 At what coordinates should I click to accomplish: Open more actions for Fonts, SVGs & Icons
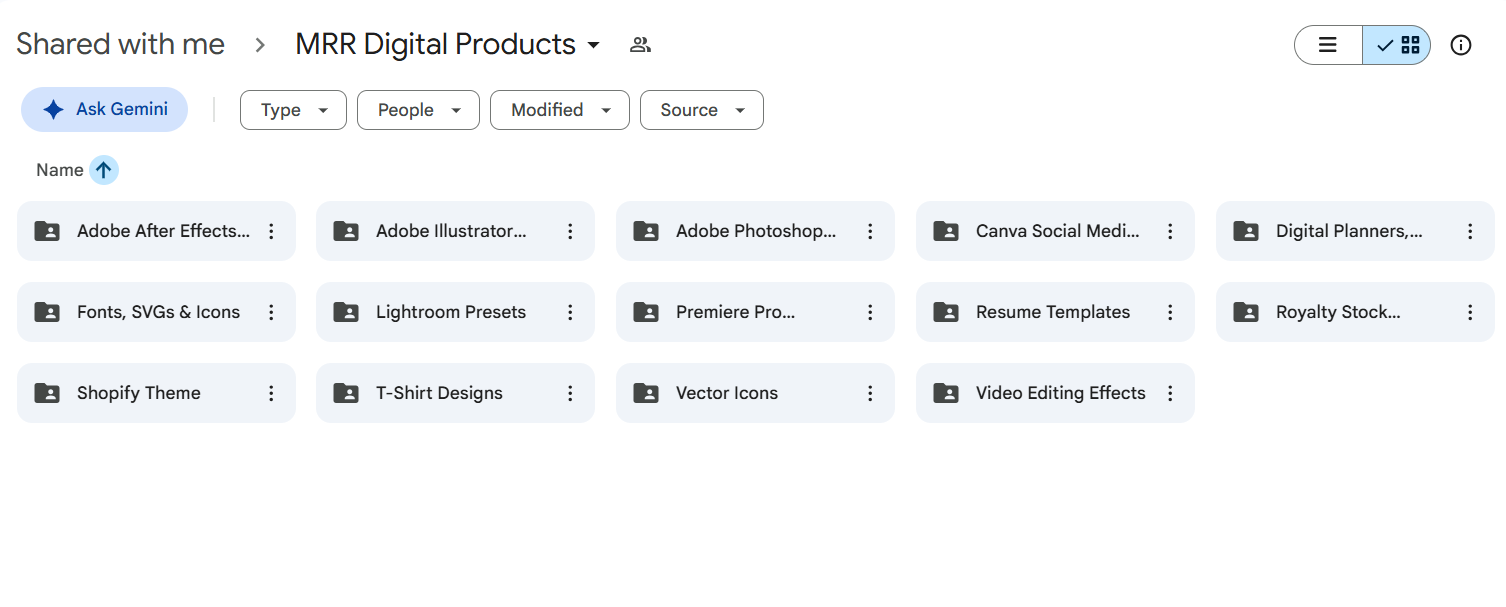(x=271, y=312)
